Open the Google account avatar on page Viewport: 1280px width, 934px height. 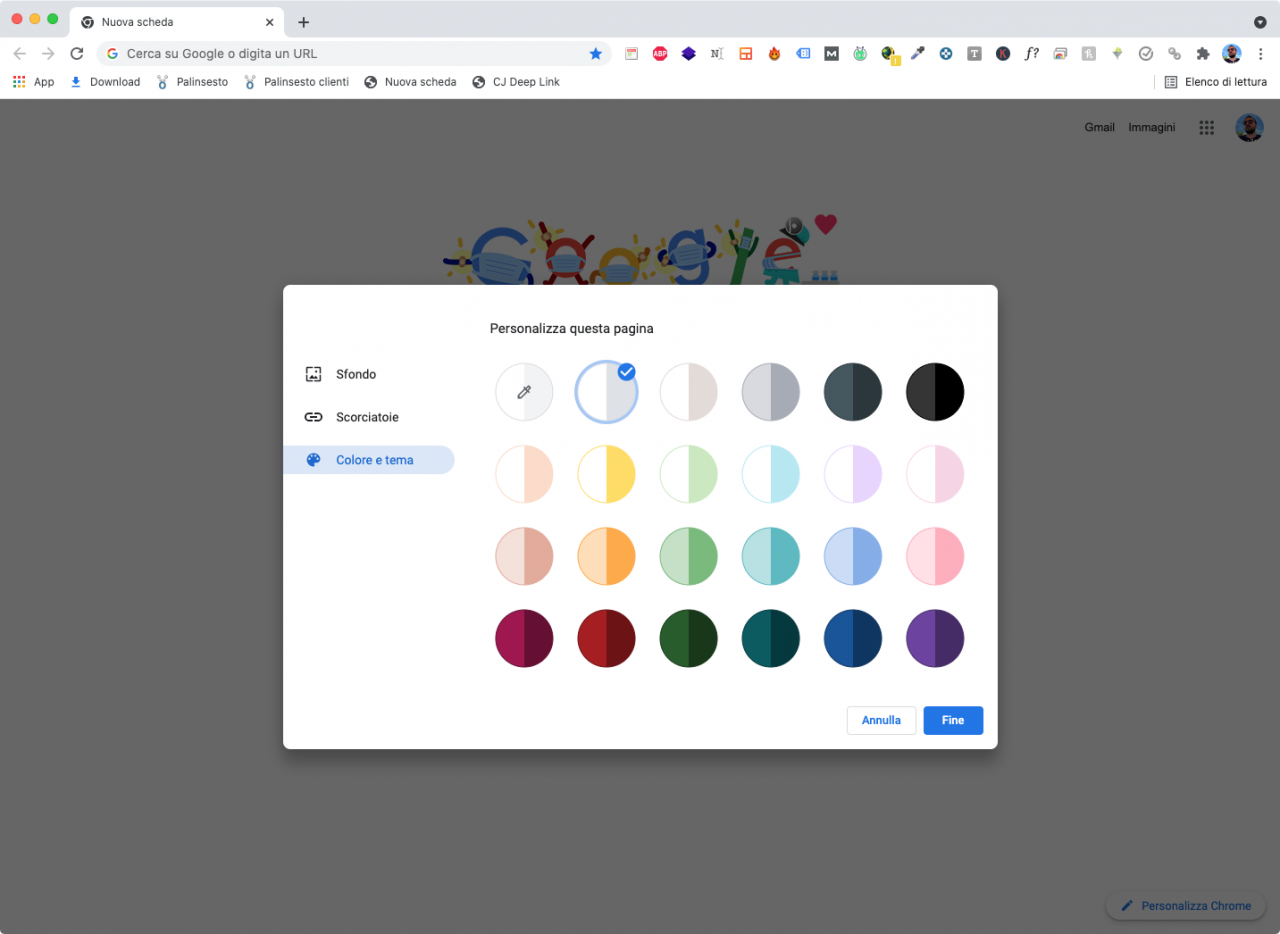click(x=1249, y=128)
